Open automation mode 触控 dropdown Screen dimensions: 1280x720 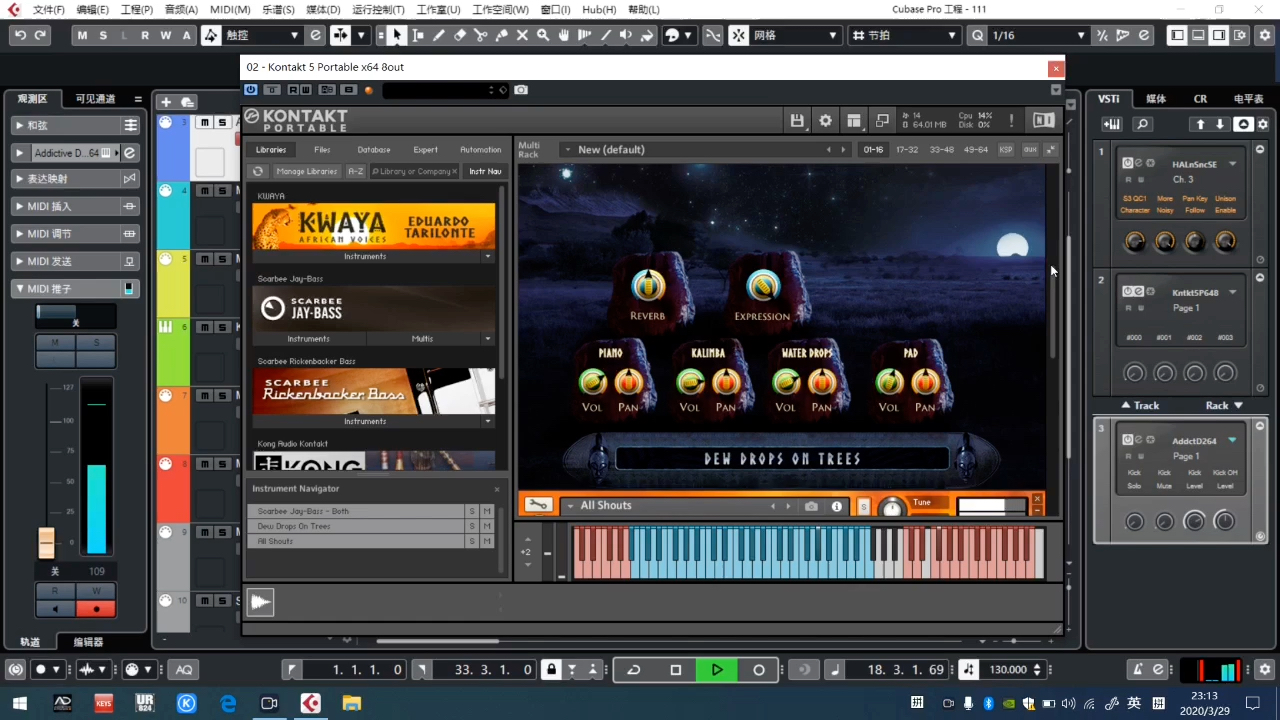pos(263,35)
